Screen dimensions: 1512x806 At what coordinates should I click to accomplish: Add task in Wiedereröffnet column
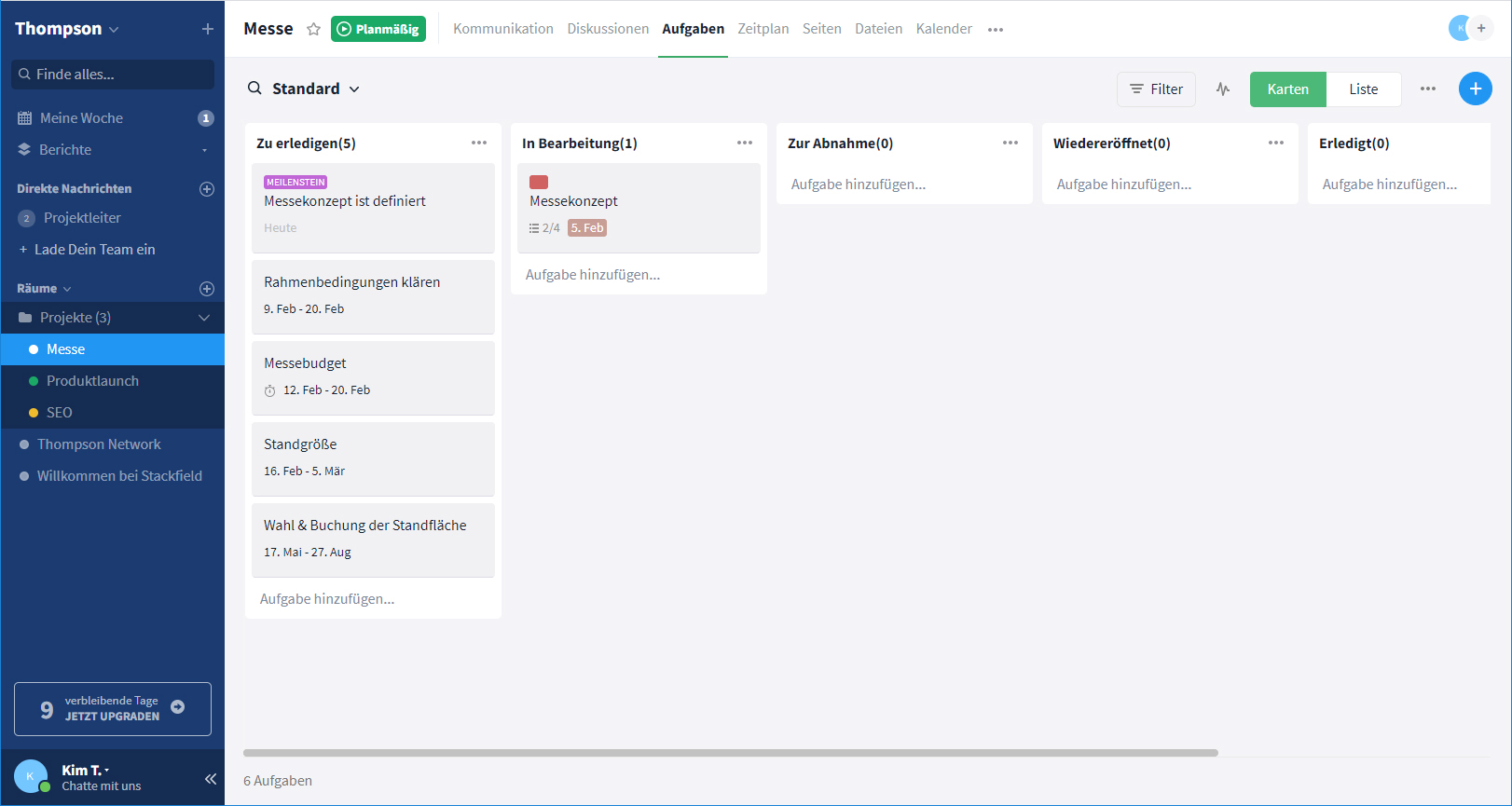[1124, 184]
